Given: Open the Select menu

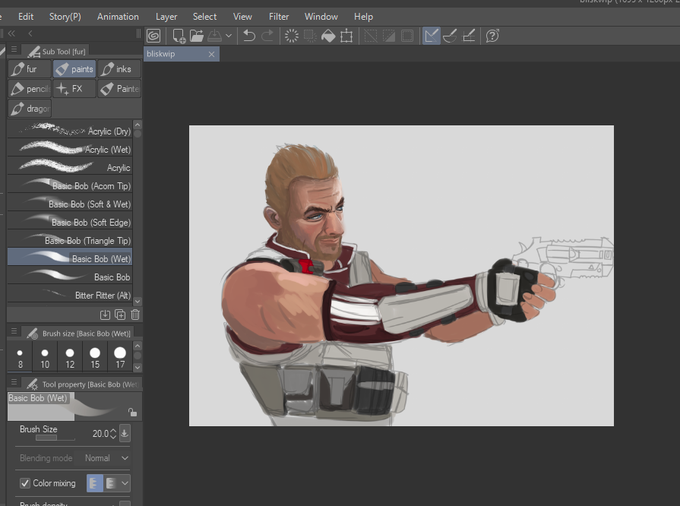Looking at the screenshot, I should click(205, 16).
